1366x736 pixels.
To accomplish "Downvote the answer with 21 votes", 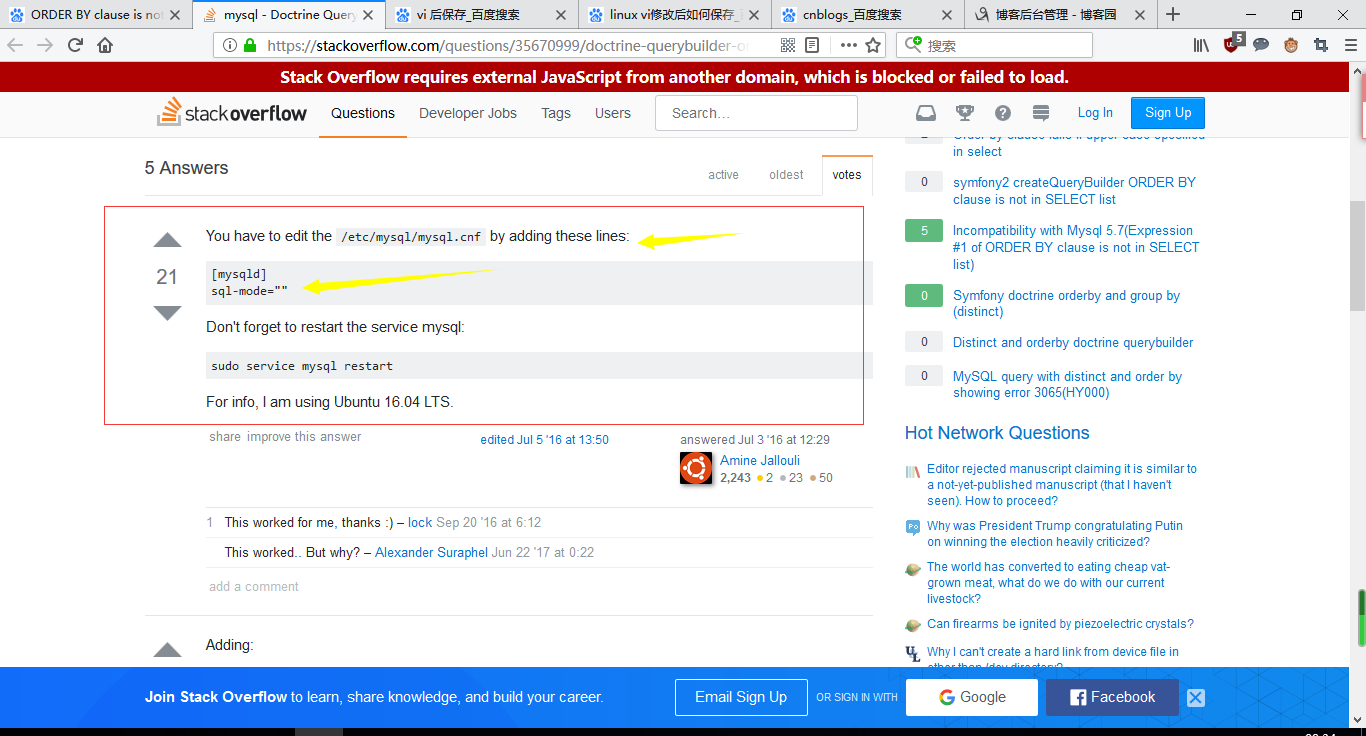I will click(x=167, y=313).
